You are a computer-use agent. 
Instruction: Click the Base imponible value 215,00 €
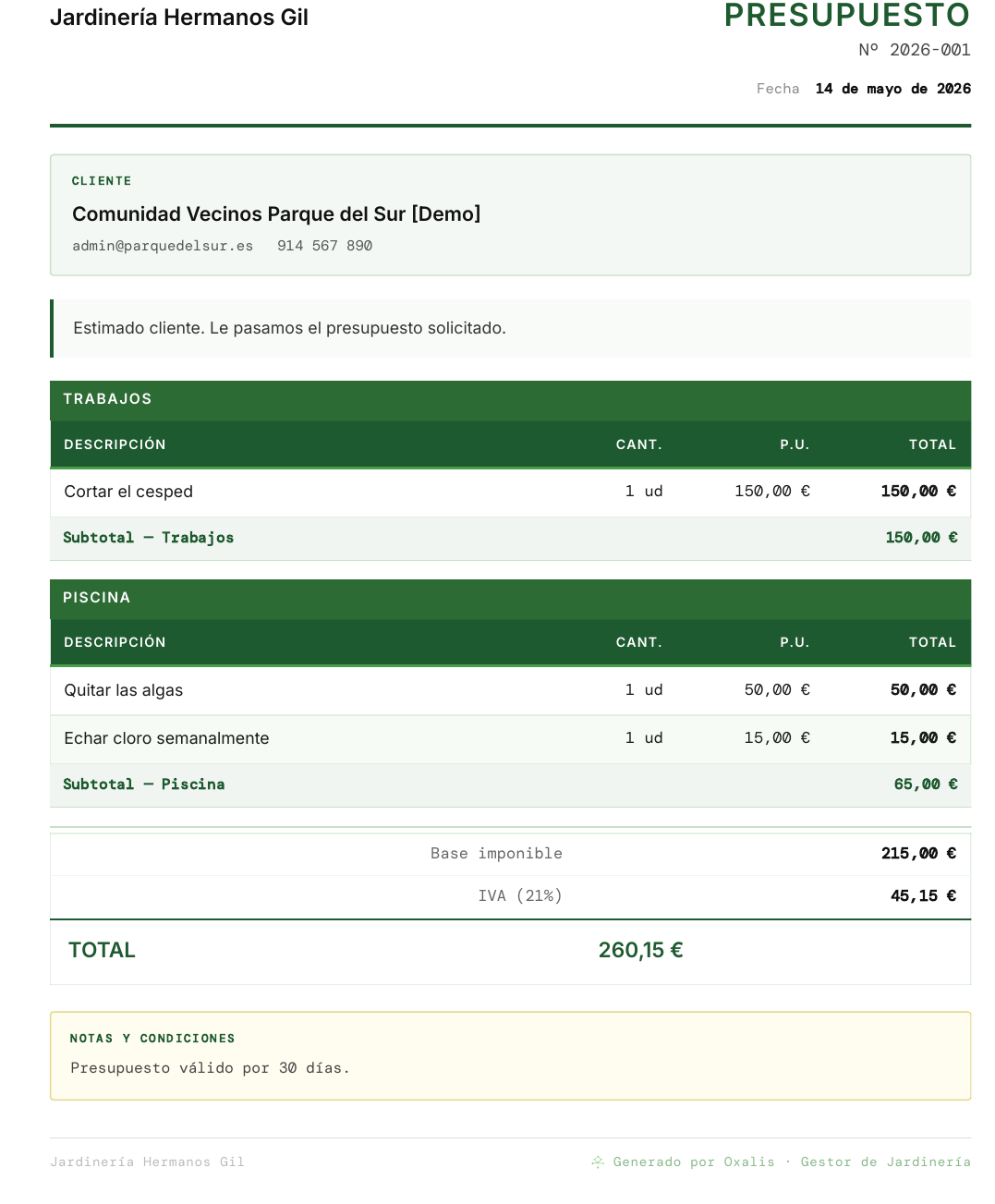point(918,854)
